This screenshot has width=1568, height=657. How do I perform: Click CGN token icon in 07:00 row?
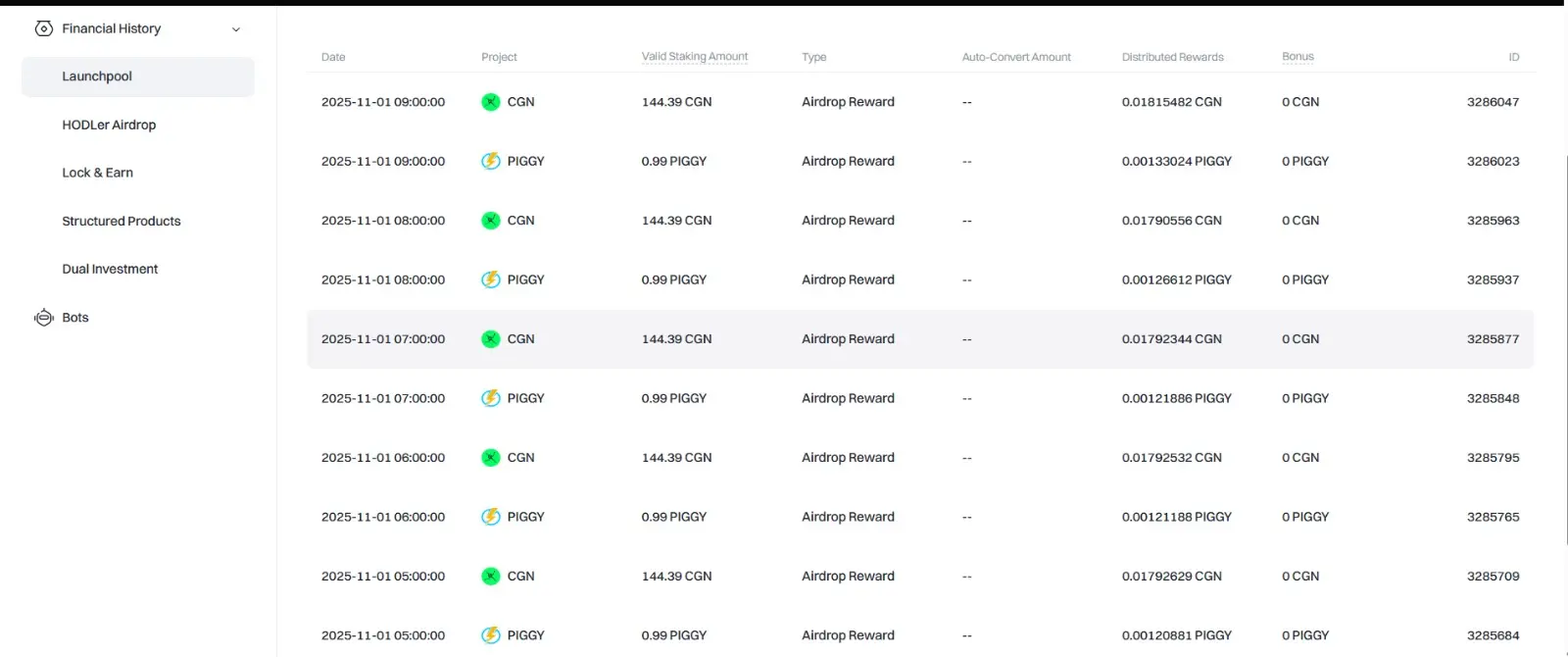[x=491, y=339]
